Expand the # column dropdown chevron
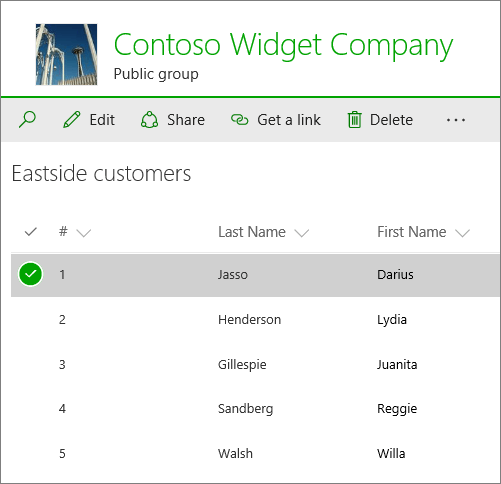Screen dimensions: 501x484 pos(84,232)
